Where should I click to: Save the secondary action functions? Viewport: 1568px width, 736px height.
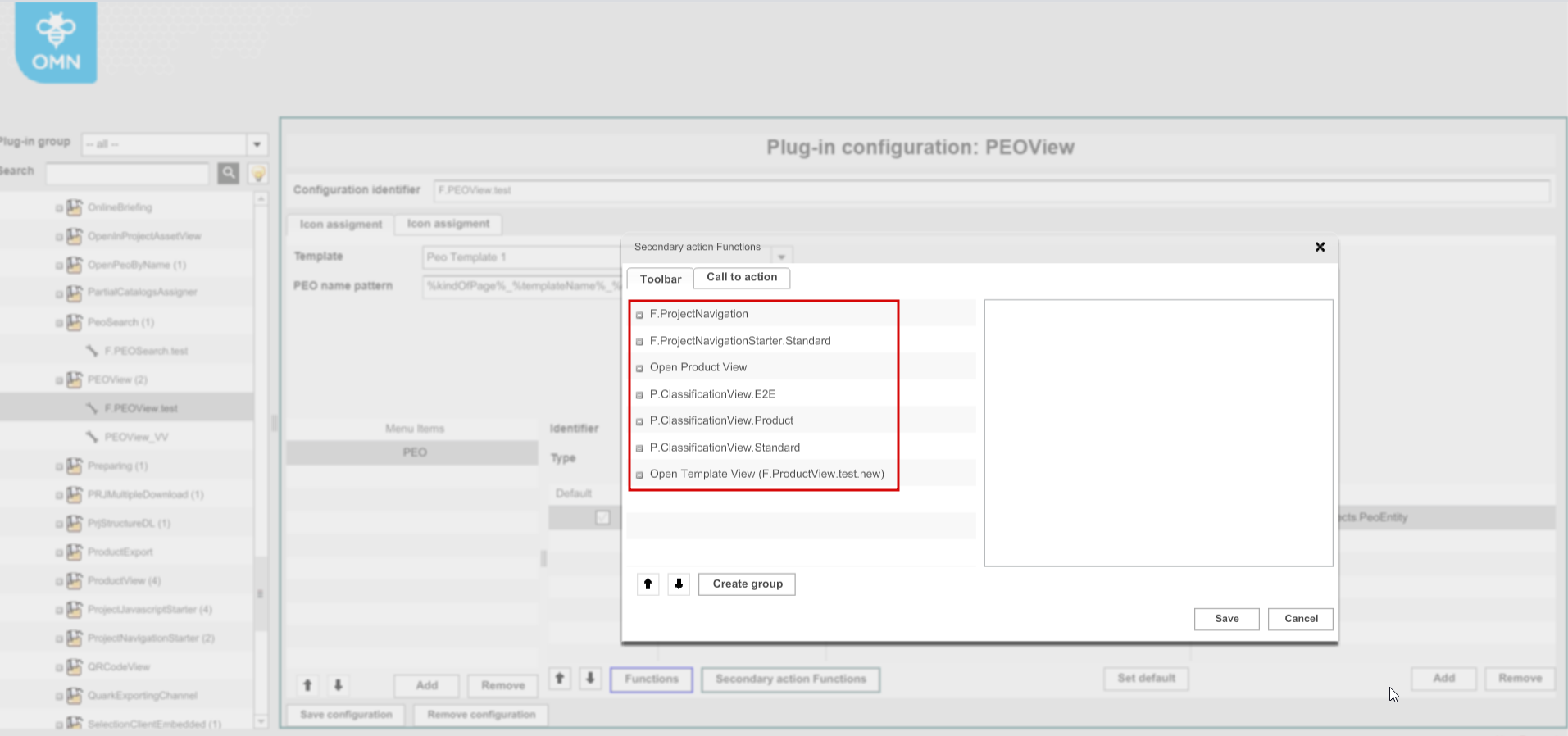click(x=1226, y=619)
